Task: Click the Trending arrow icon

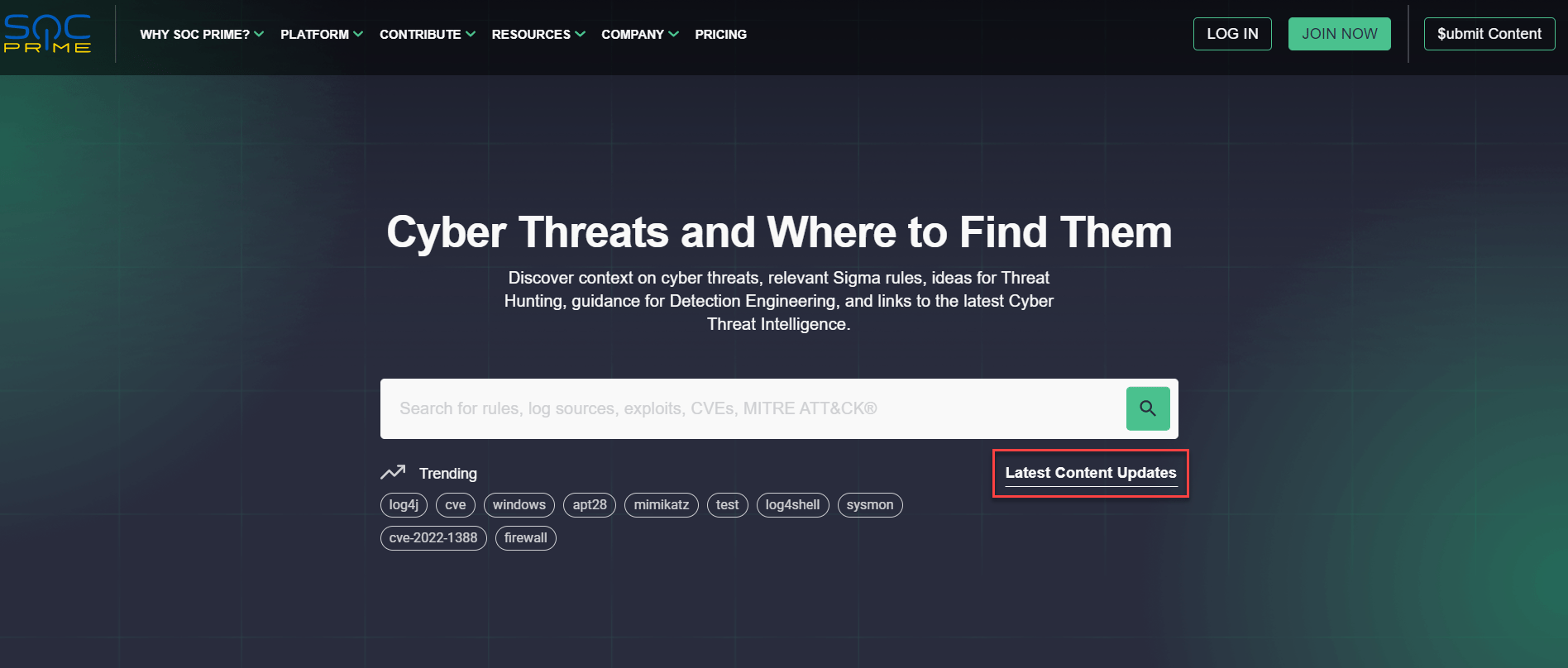Action: 393,472
